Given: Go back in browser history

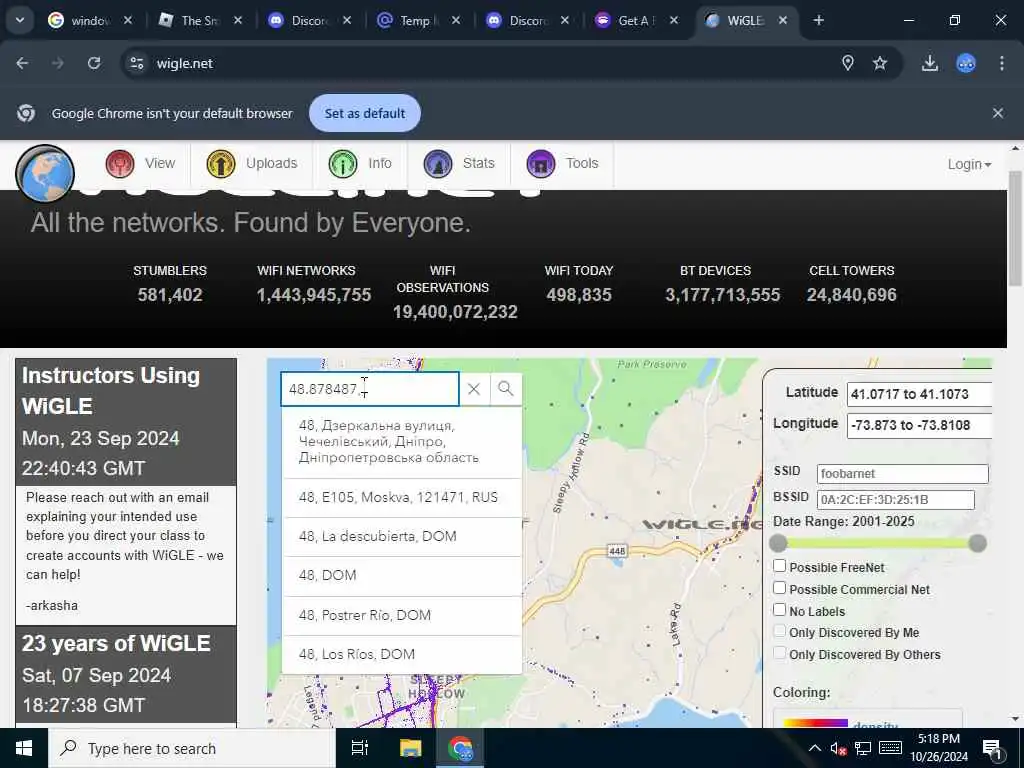Looking at the screenshot, I should tap(22, 63).
